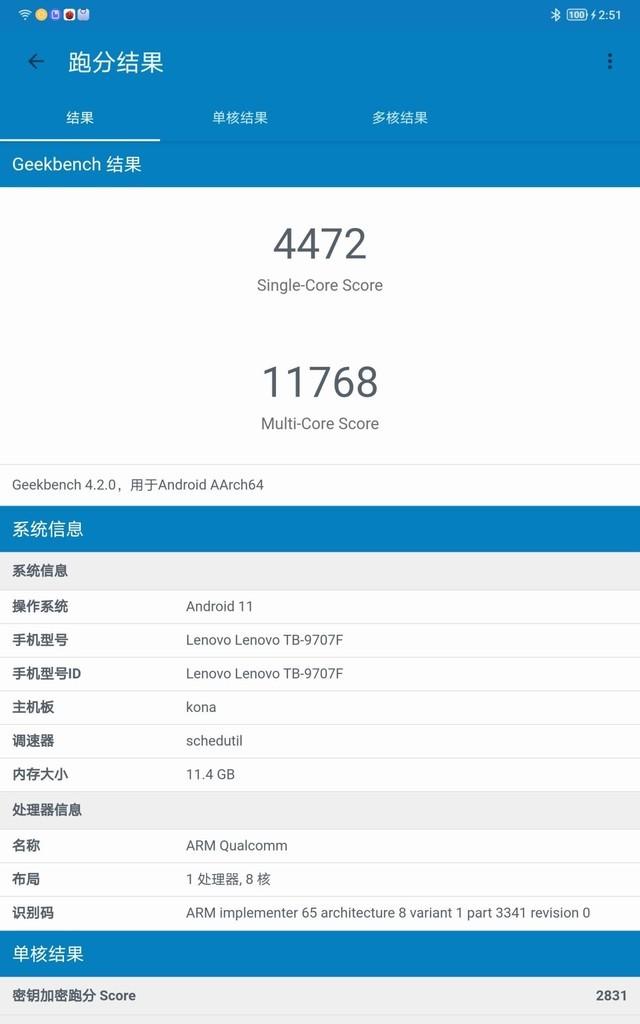Select the Geekbench 4.2.0 version line

point(138,485)
